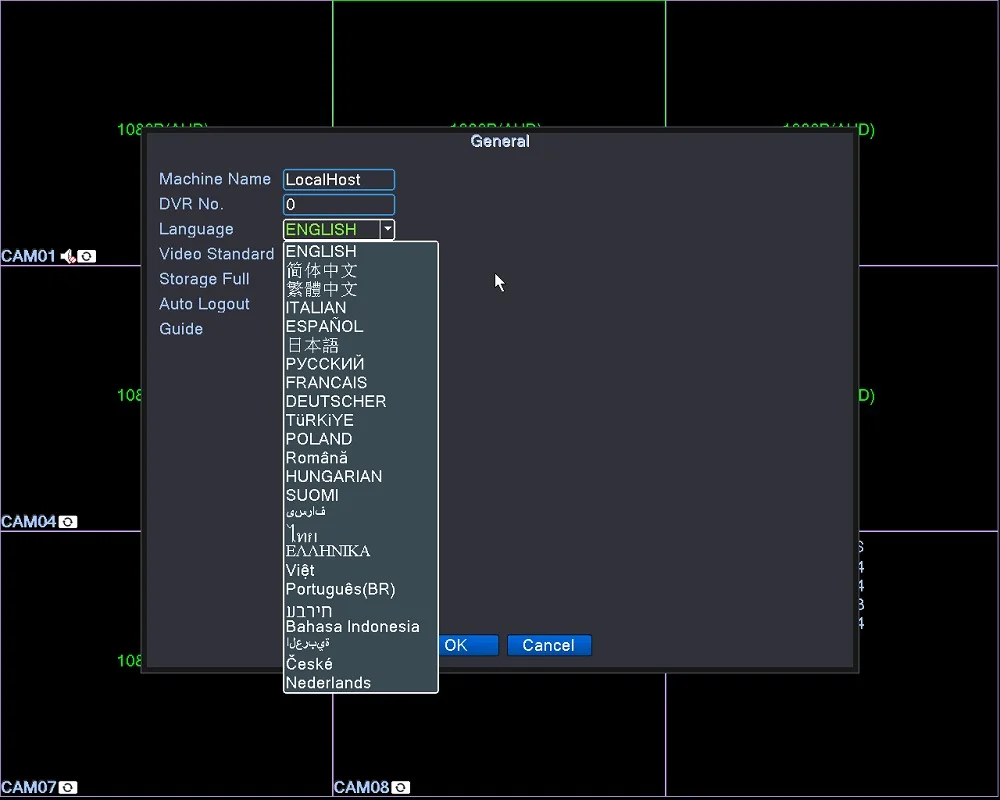Image resolution: width=1000 pixels, height=800 pixels.
Task: Click the CAM08 record status icon
Action: point(401,787)
